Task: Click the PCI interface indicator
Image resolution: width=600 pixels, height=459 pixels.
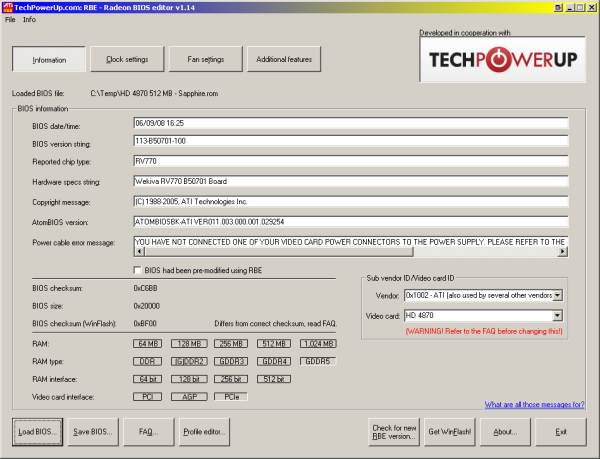Action: tap(148, 397)
